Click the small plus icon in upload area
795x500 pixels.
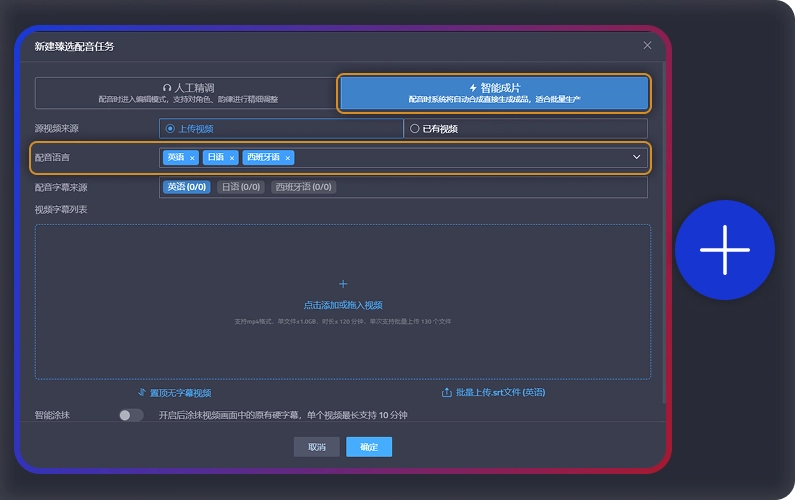coord(343,284)
